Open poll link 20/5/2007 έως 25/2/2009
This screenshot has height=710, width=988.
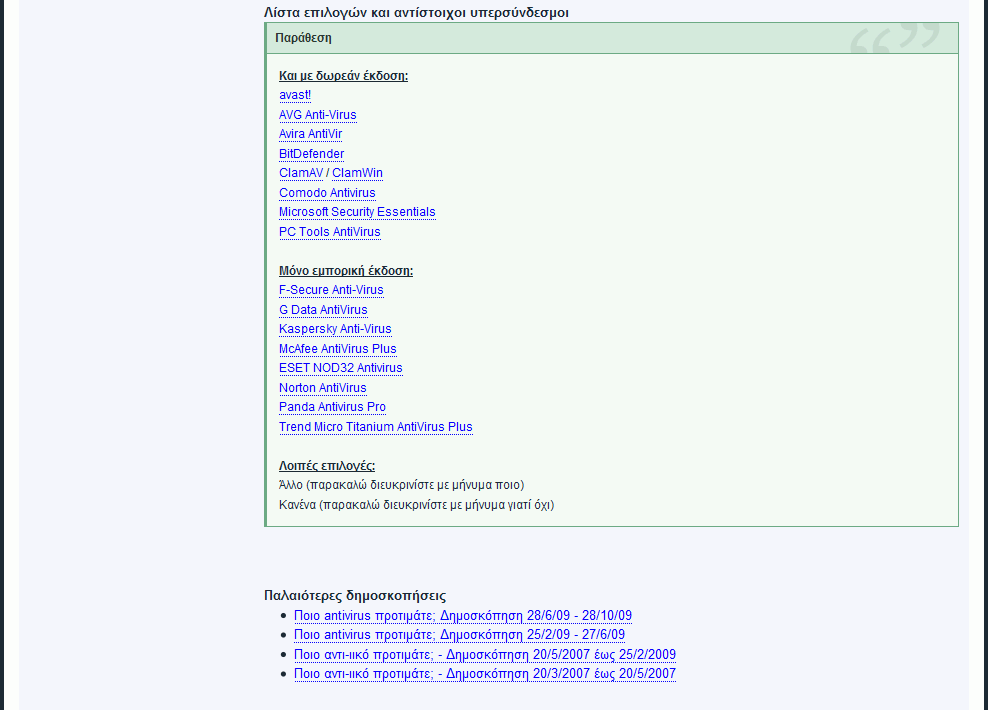pyautogui.click(x=485, y=655)
